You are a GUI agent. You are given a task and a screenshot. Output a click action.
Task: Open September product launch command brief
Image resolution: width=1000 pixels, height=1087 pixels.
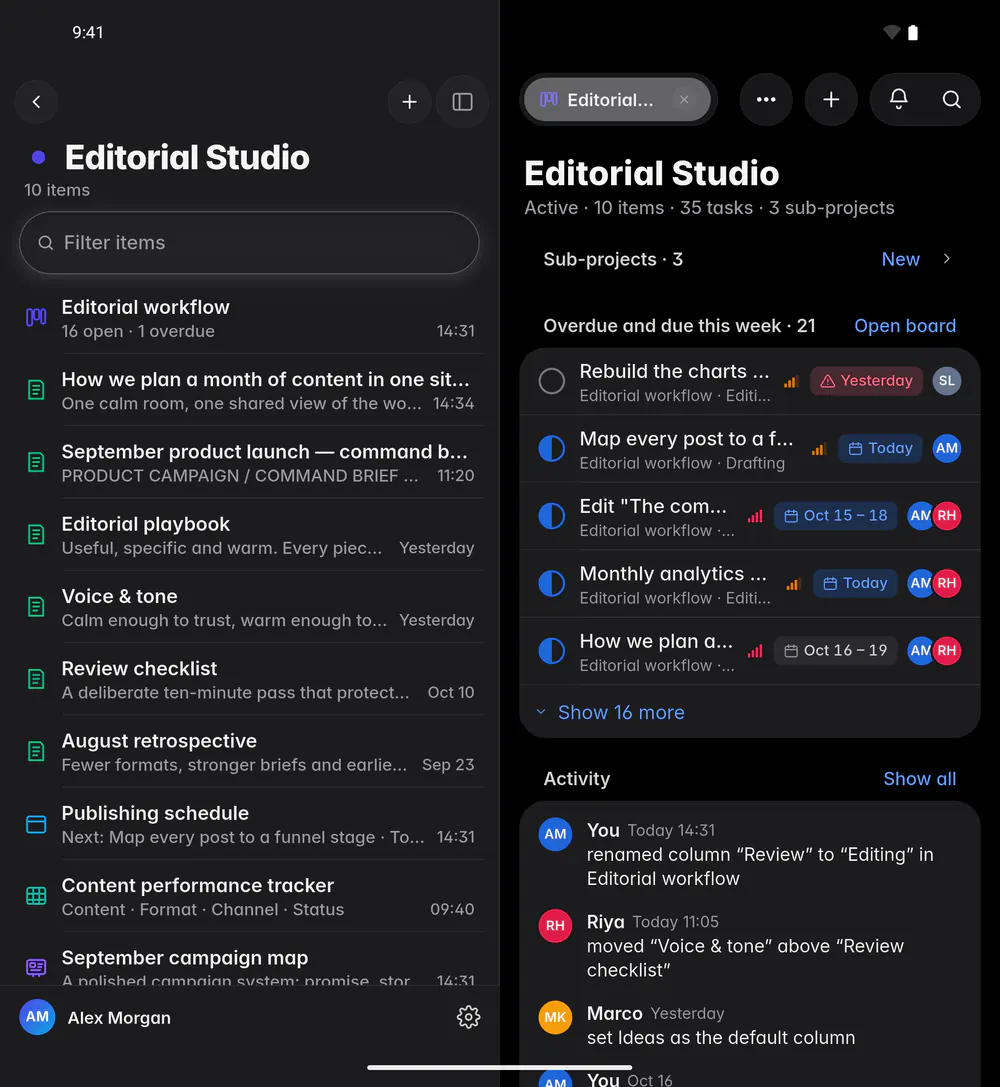point(251,462)
